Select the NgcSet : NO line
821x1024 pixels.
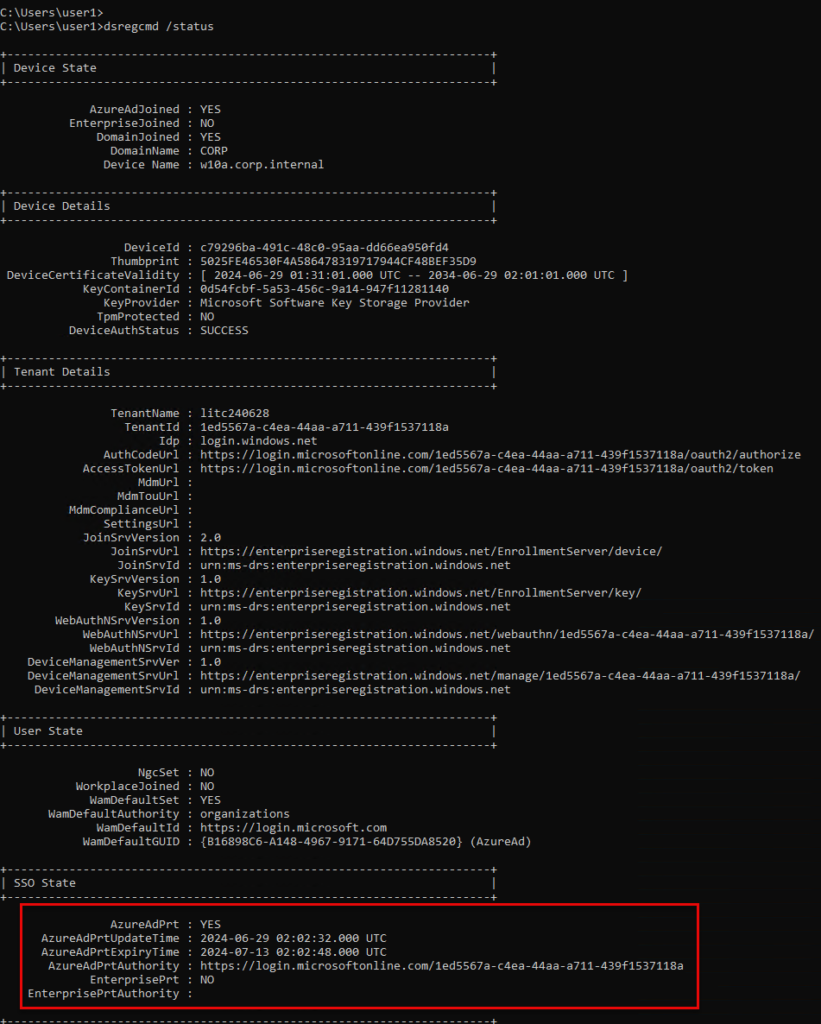[x=176, y=773]
